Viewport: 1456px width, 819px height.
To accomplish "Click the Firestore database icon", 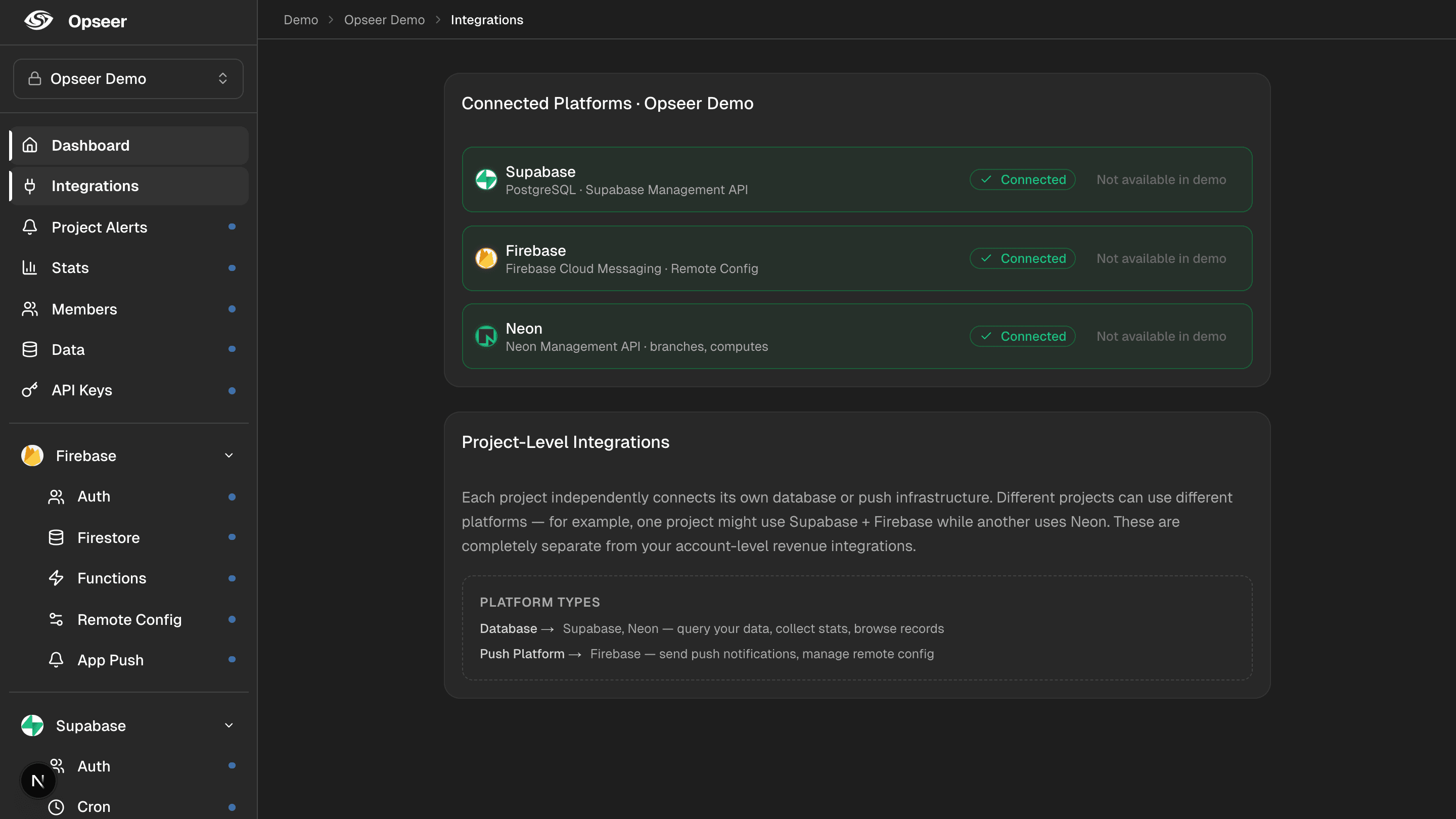I will point(56,537).
